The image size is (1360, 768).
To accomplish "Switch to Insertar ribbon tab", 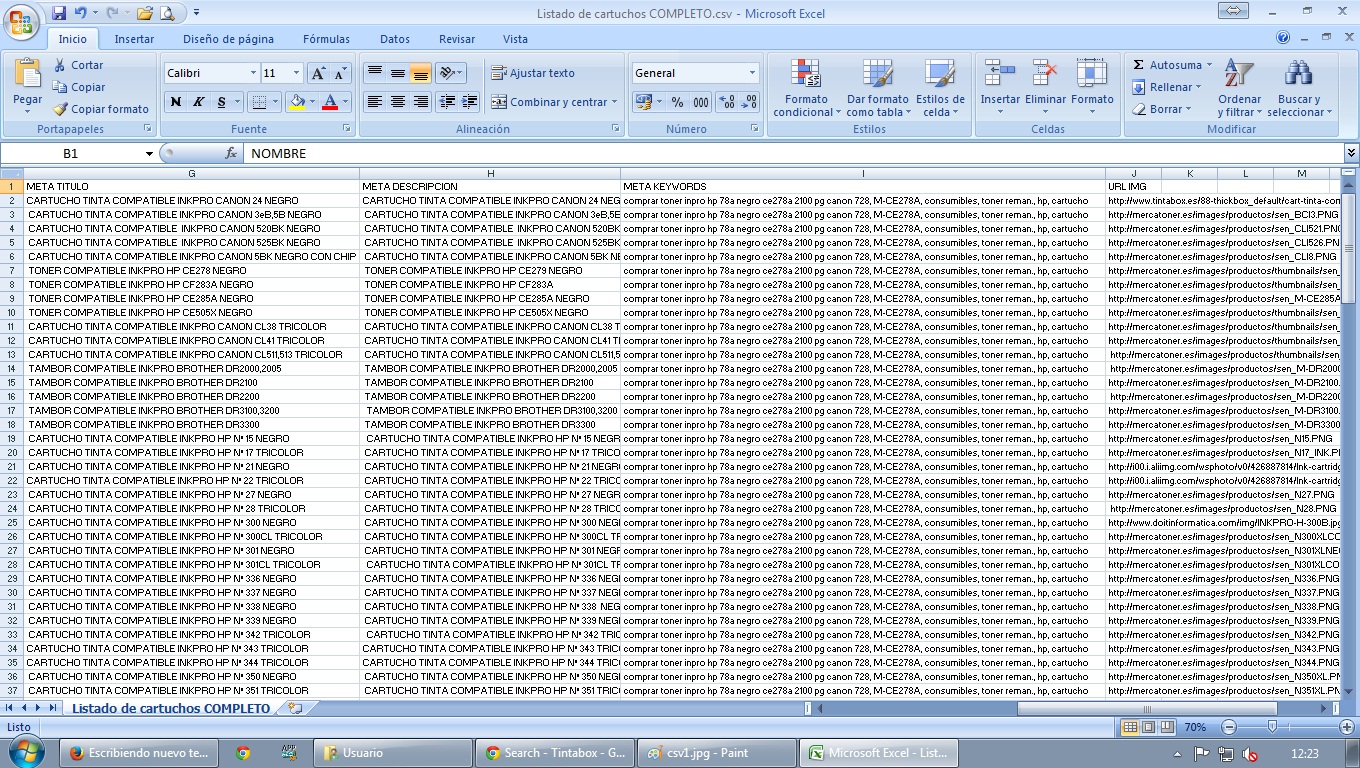I will coord(134,39).
